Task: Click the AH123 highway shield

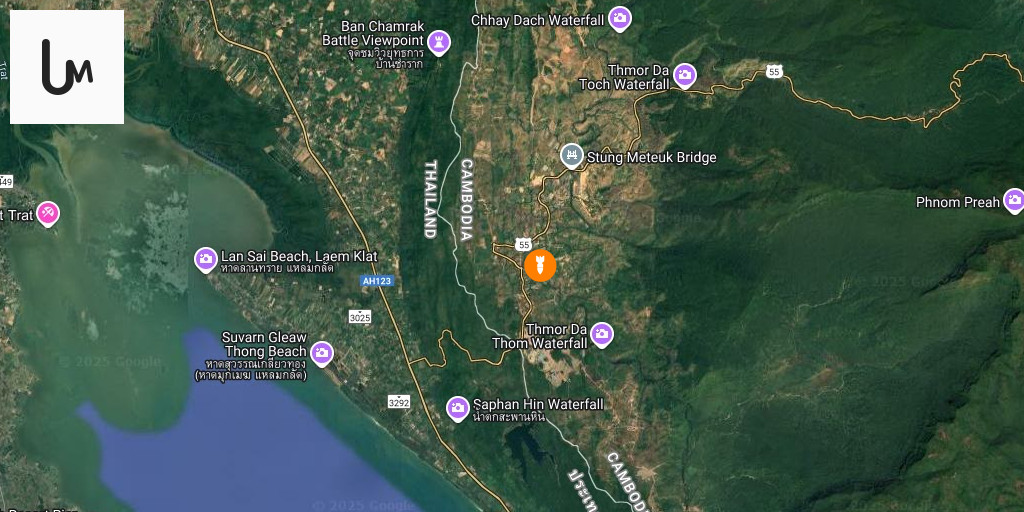Action: (377, 280)
